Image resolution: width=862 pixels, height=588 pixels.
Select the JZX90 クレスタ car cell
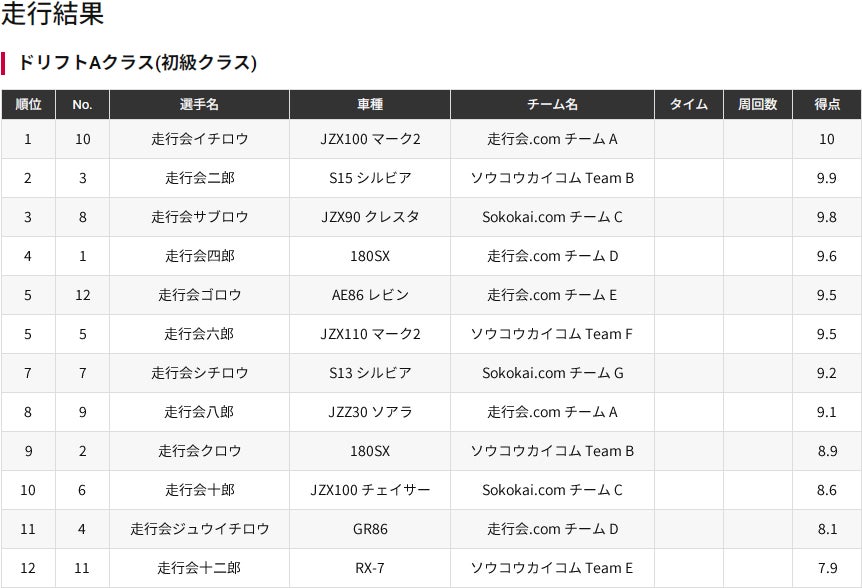[370, 217]
